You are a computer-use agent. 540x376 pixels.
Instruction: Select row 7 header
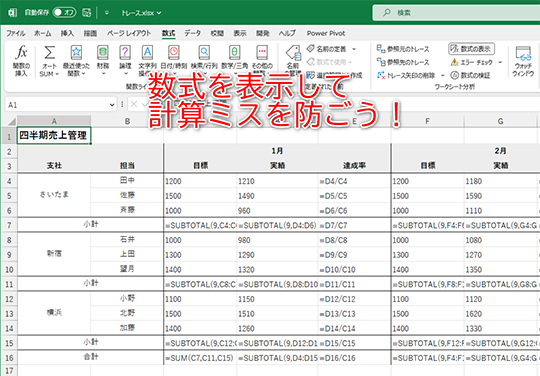tap(9, 226)
